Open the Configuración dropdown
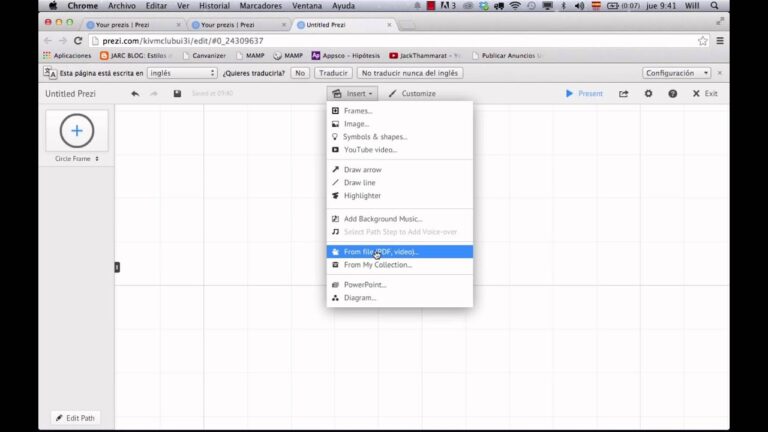Viewport: 768px width, 432px height. [x=676, y=73]
